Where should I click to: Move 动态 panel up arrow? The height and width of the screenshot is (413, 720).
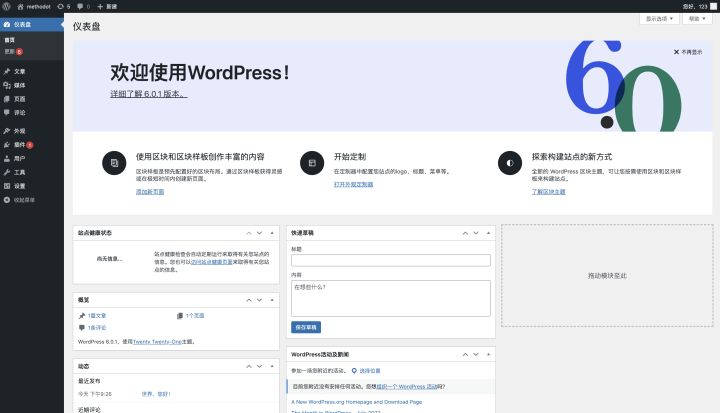249,366
